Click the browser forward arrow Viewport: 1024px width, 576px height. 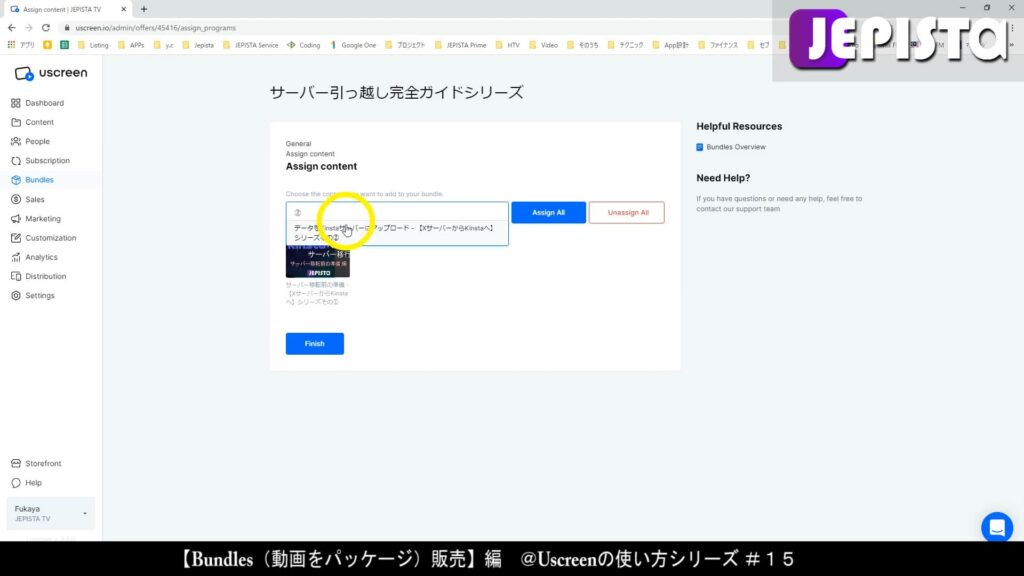pos(29,28)
